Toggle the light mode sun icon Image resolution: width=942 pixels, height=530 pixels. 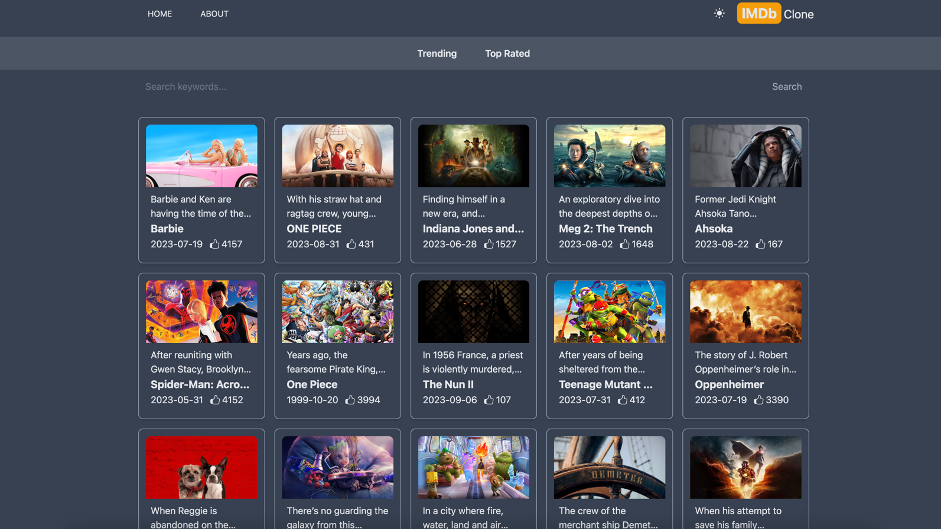click(x=719, y=13)
